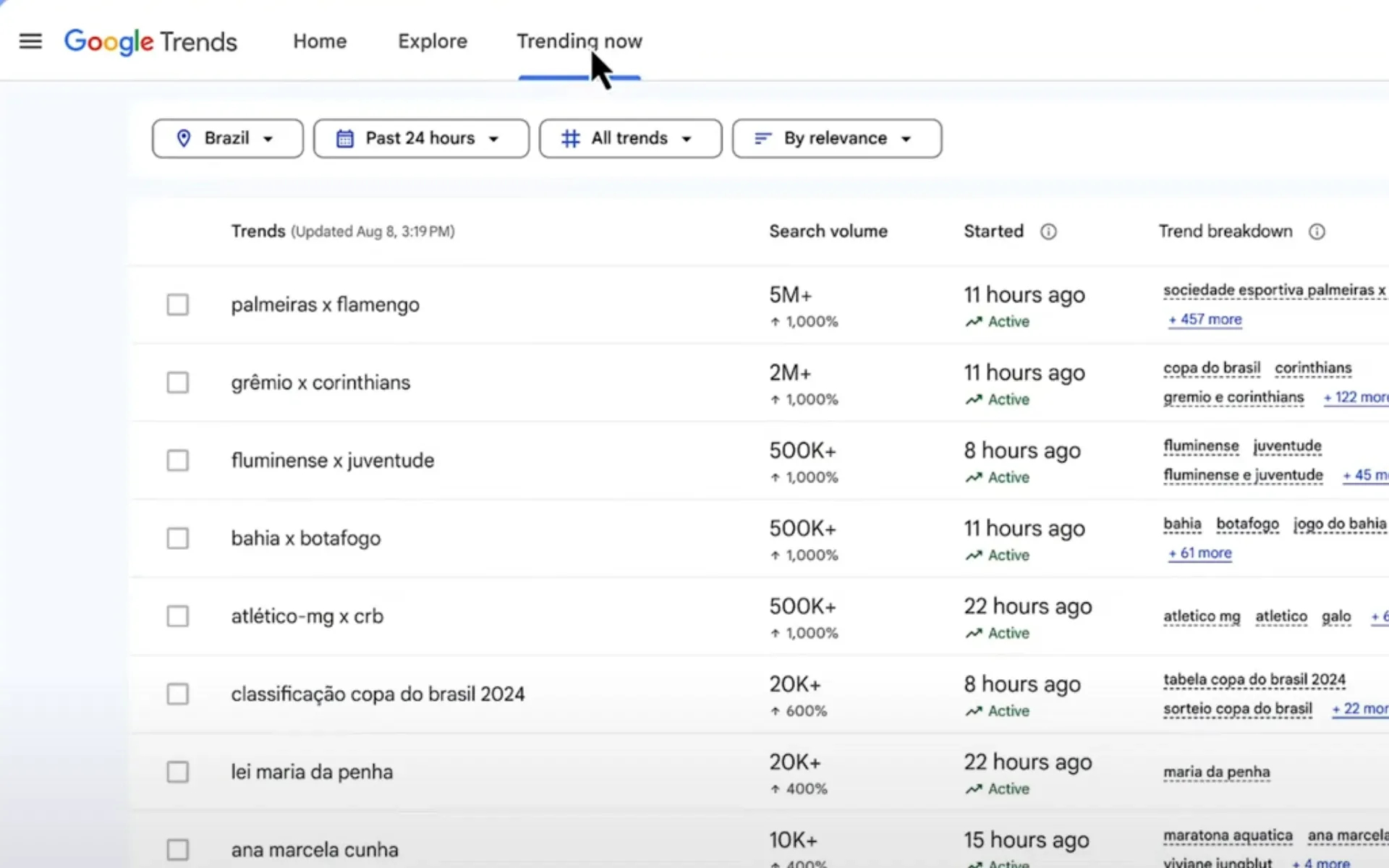Image resolution: width=1389 pixels, height=868 pixels.
Task: Open the By relevance sort dropdown
Action: [836, 138]
